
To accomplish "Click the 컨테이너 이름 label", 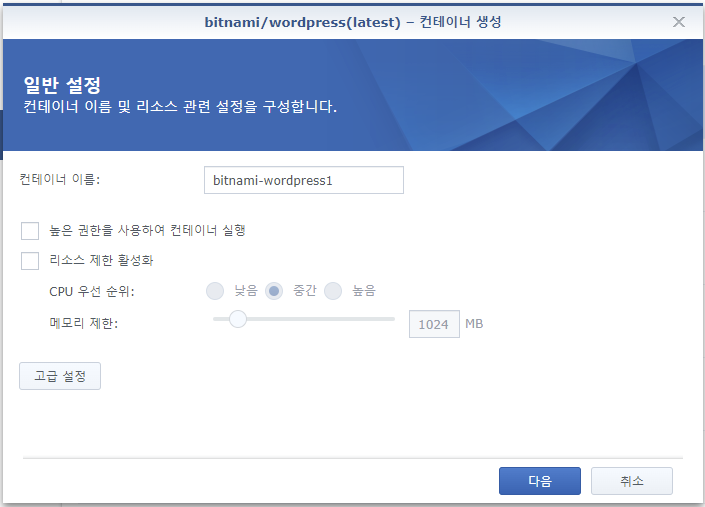I will (x=60, y=179).
